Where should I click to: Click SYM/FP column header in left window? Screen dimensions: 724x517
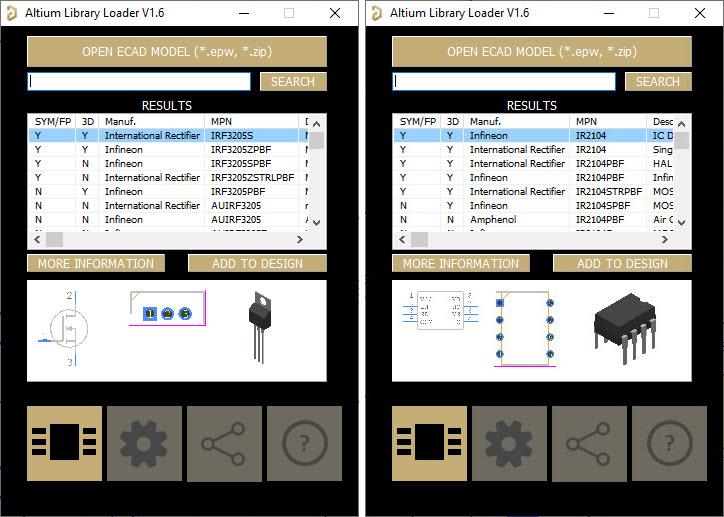tap(52, 121)
